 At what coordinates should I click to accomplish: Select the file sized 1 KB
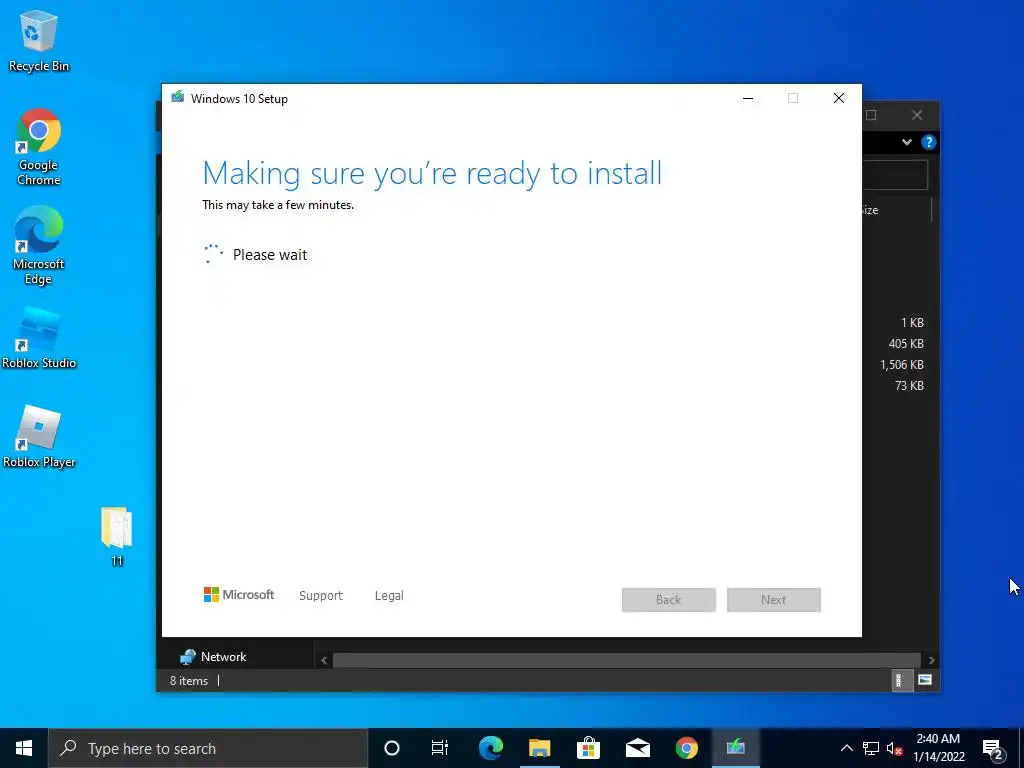click(912, 323)
